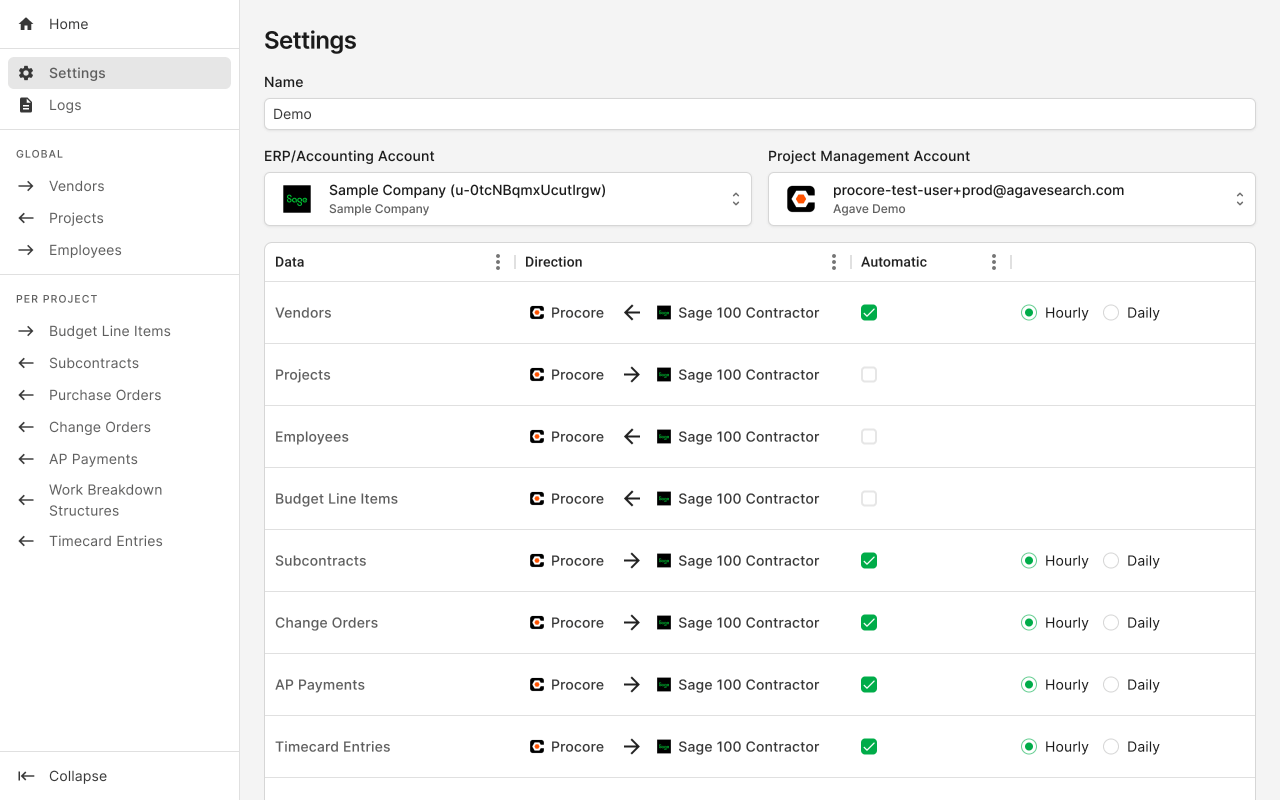The height and width of the screenshot is (800, 1280).
Task: Select Hourly radio for AP Payments row
Action: pos(1029,685)
